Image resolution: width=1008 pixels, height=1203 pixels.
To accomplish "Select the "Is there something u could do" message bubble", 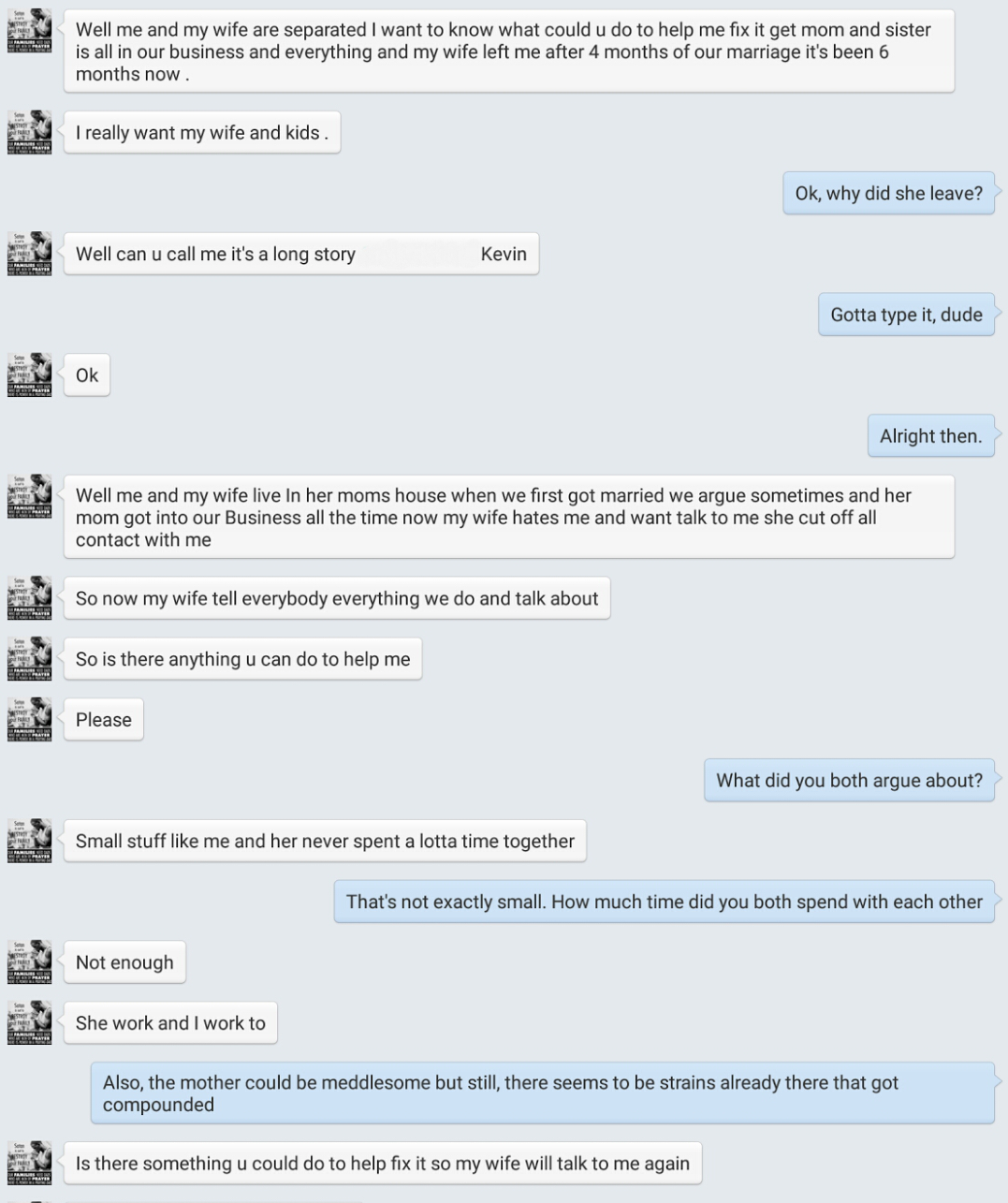I will (x=382, y=1164).
